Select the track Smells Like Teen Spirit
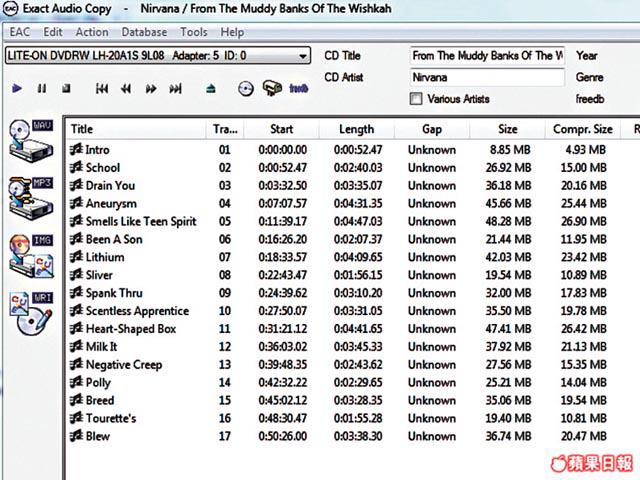Viewport: 640px width, 480px height. point(141,221)
